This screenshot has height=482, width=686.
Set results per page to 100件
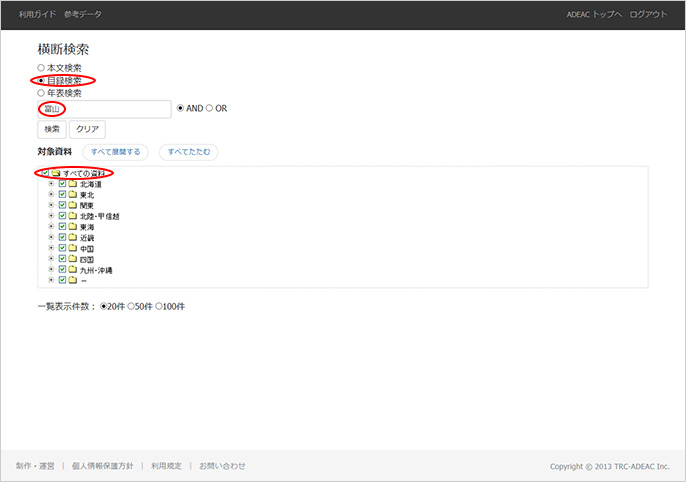(x=159, y=306)
